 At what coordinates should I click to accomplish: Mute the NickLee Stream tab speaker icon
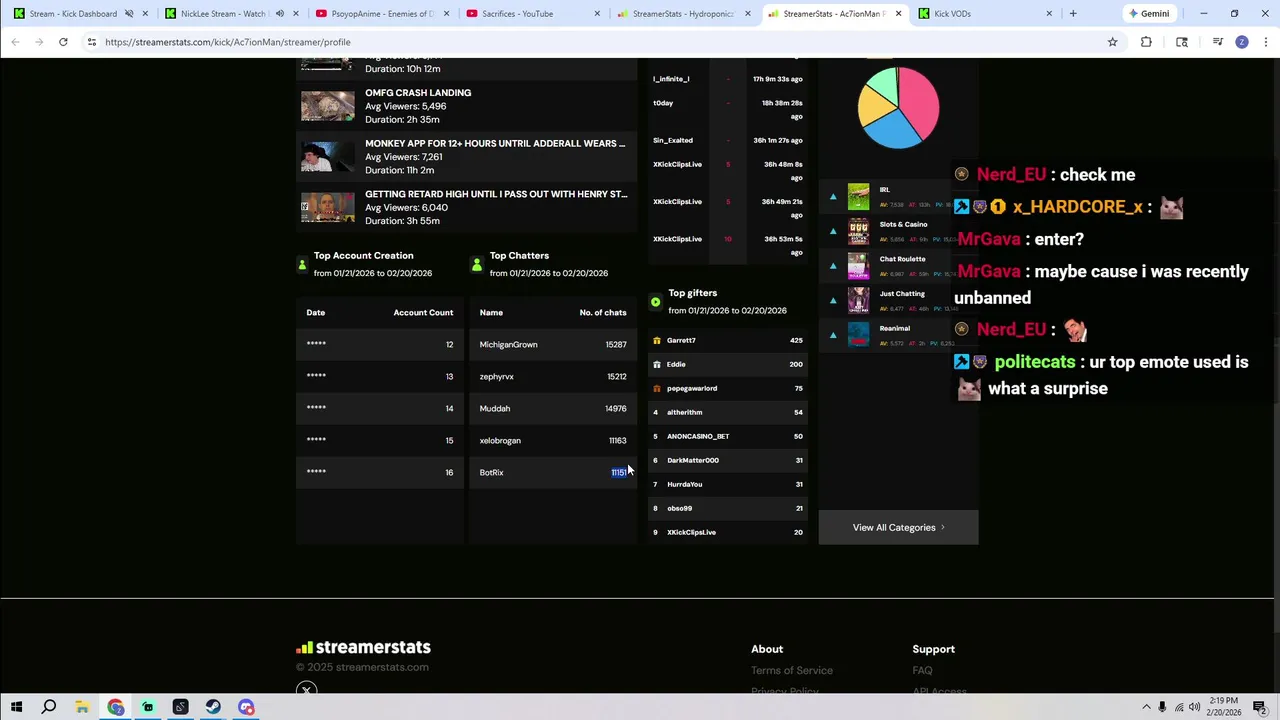(279, 14)
